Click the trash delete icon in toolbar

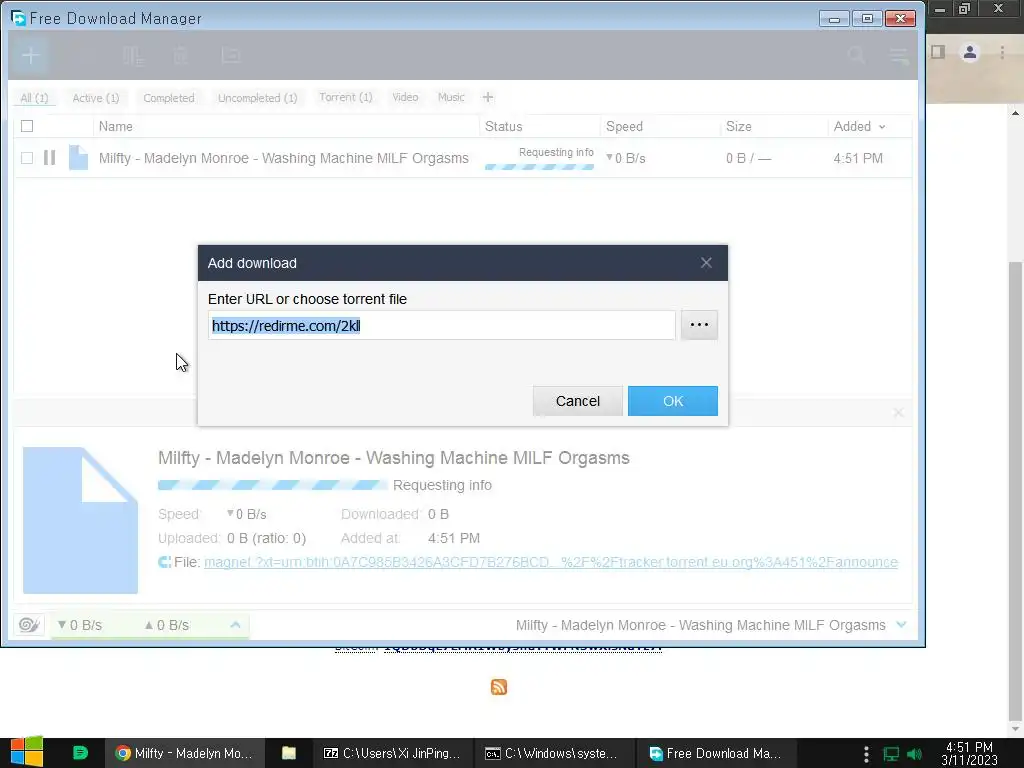[181, 56]
